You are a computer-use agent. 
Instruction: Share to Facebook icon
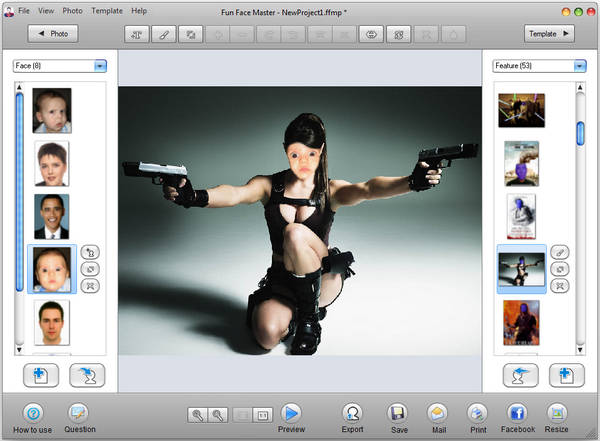click(519, 412)
